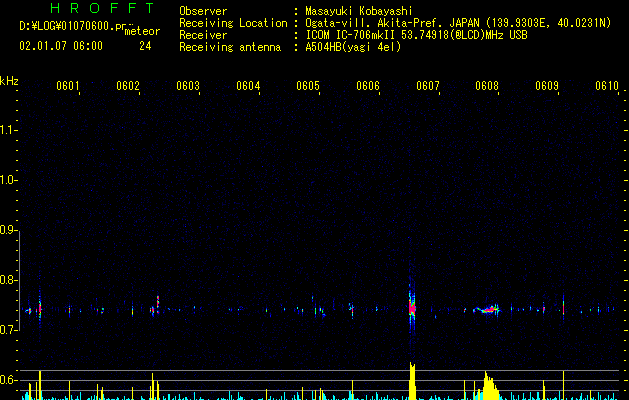Screen dimensions: 629x400
Task: Click the 0608 time marker
Action: (x=487, y=86)
